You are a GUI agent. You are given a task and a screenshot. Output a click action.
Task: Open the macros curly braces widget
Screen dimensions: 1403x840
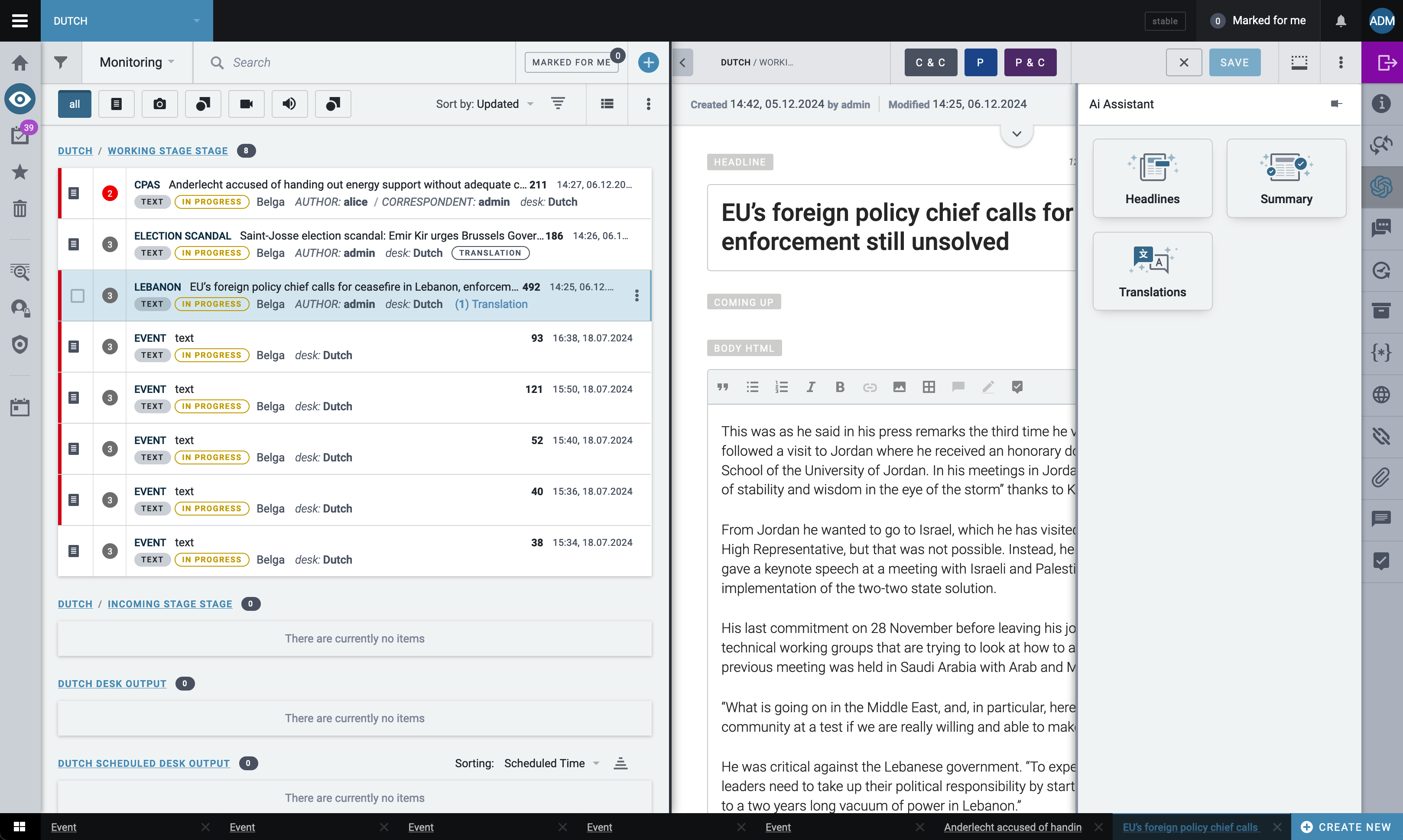(1381, 353)
